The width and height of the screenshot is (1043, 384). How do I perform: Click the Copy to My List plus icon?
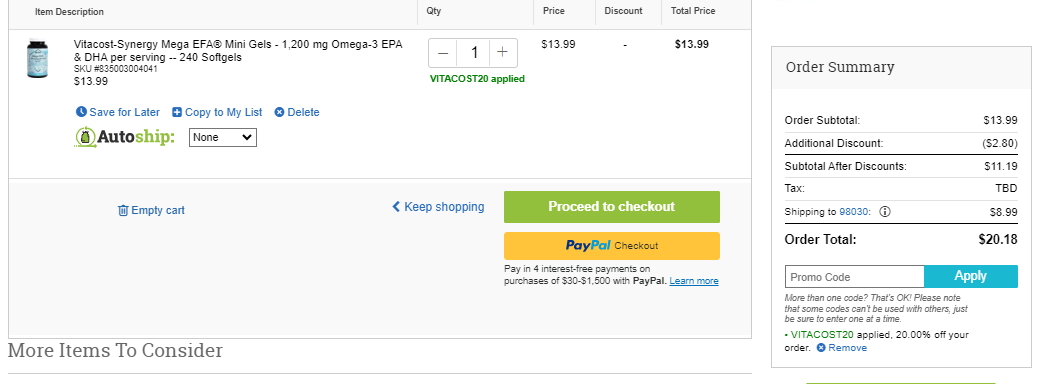(177, 112)
